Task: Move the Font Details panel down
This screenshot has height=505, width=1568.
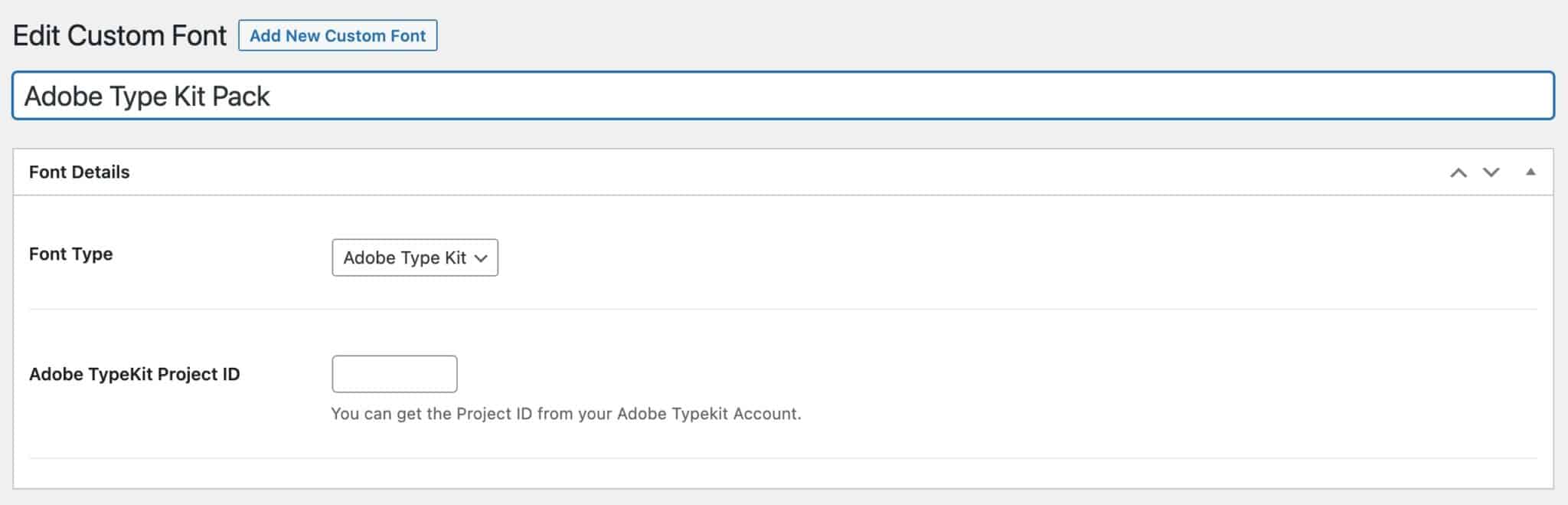Action: click(1491, 172)
